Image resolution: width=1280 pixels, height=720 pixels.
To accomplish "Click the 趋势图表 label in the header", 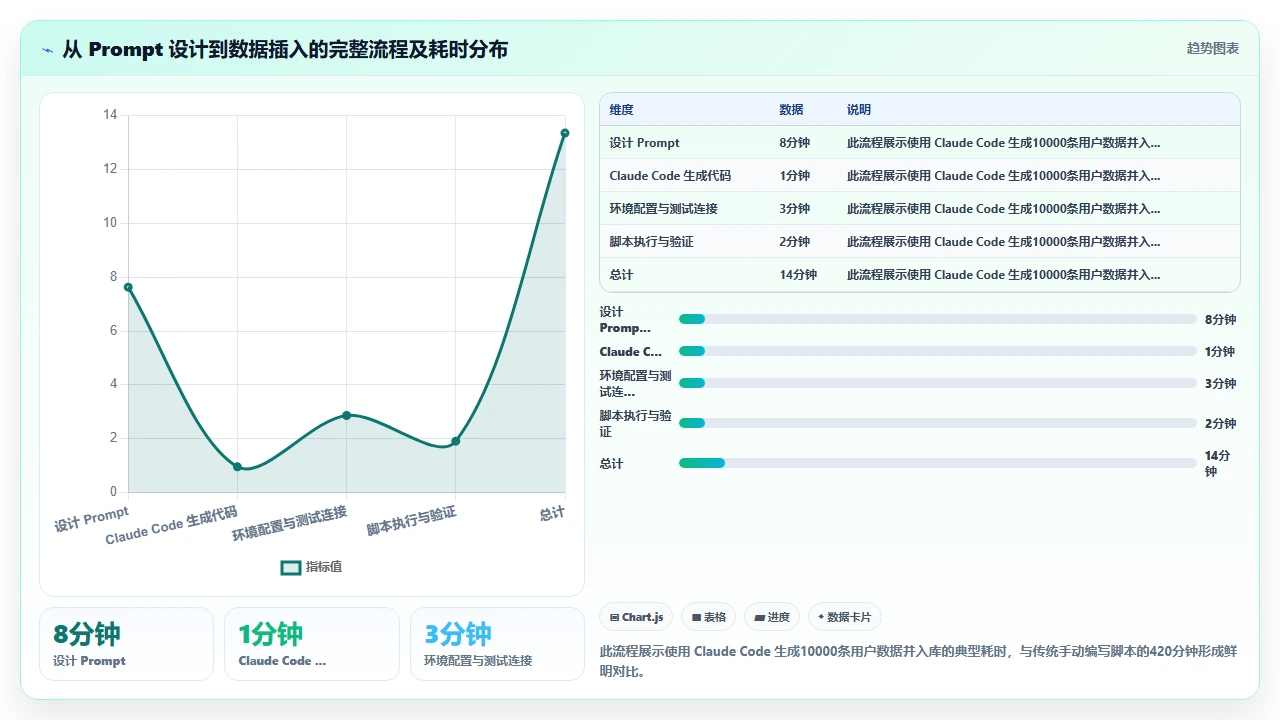I will [x=1213, y=49].
